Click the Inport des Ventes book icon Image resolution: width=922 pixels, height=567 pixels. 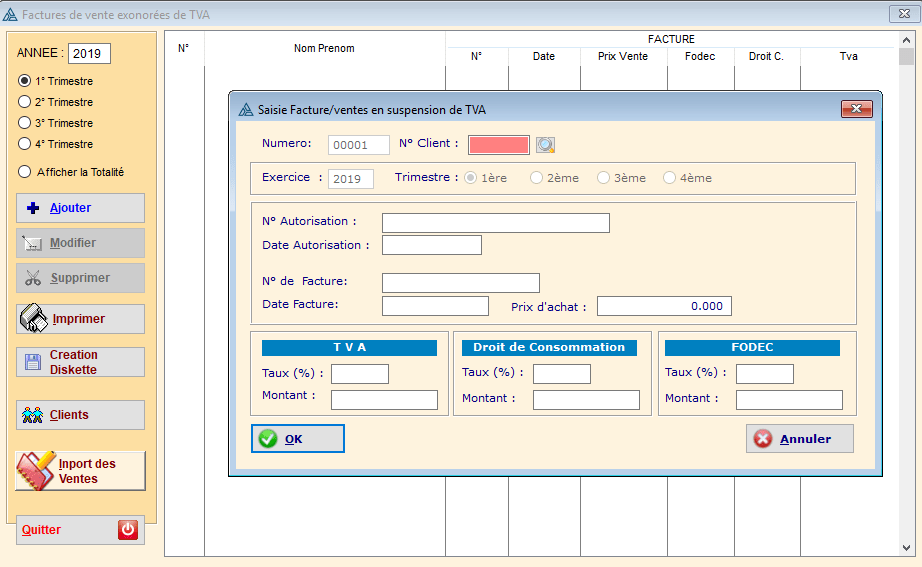pos(36,471)
